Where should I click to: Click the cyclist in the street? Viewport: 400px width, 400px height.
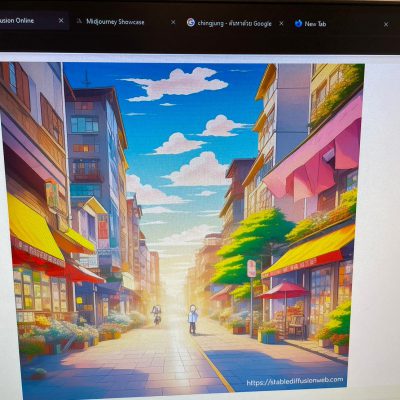point(156,315)
